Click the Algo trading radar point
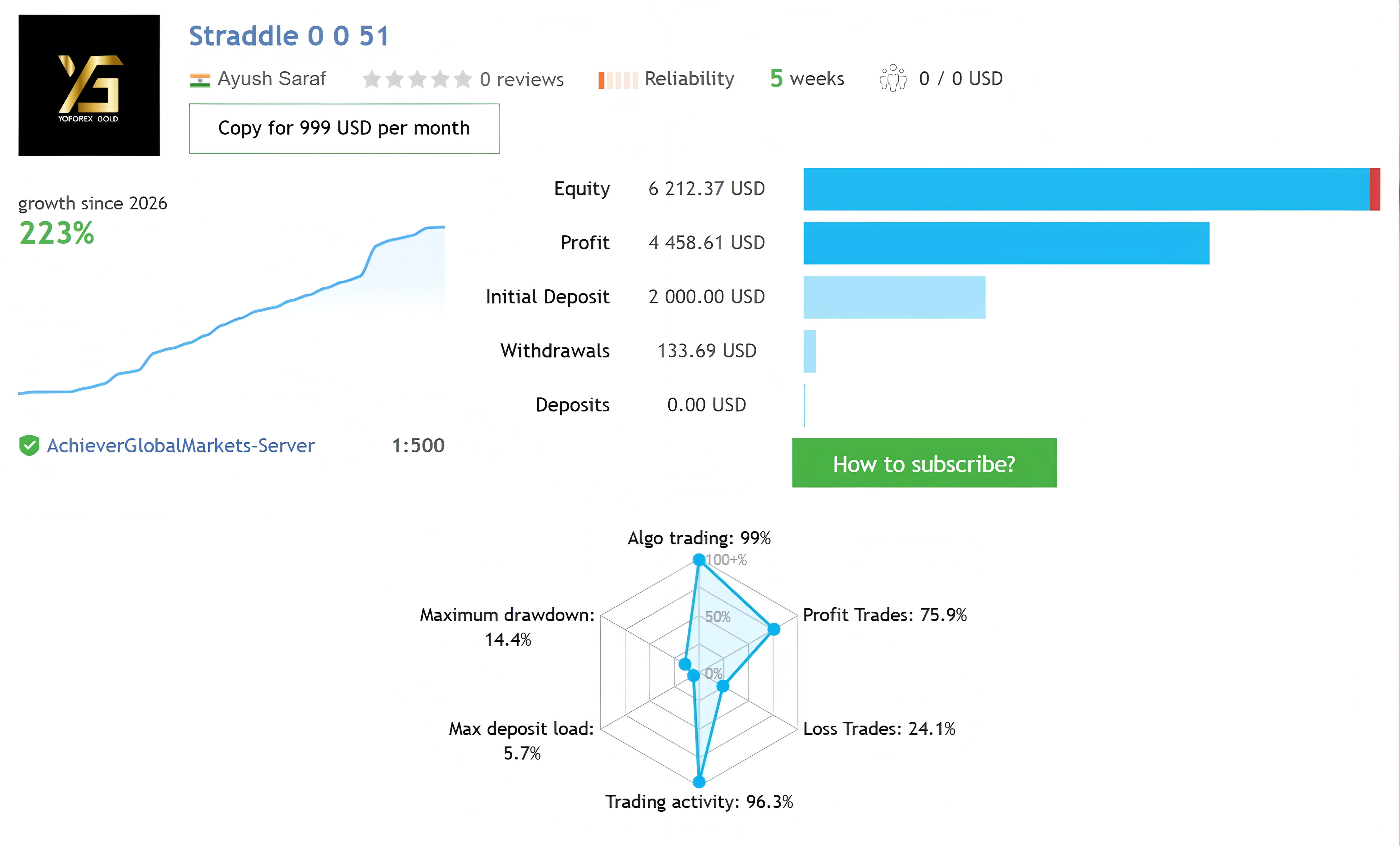The width and height of the screenshot is (1400, 846). 699,560
